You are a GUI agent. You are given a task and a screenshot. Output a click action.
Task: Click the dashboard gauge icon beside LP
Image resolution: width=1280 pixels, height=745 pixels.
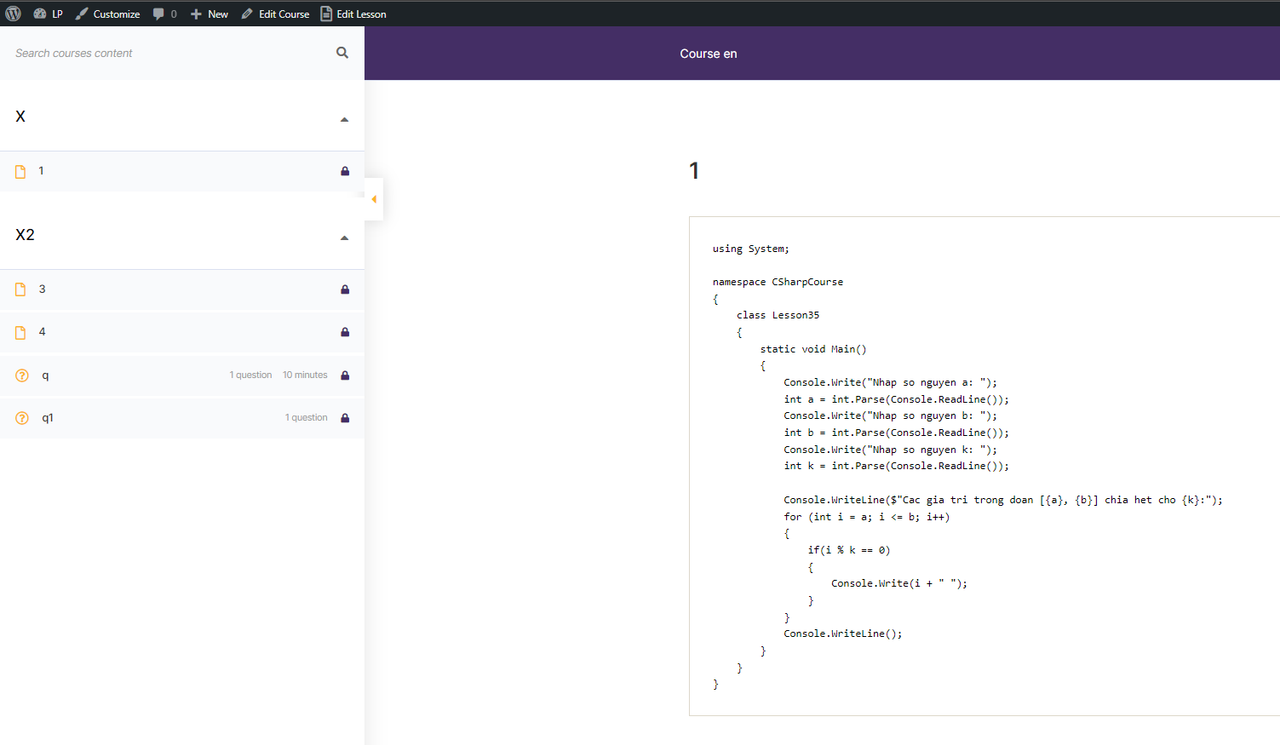39,14
